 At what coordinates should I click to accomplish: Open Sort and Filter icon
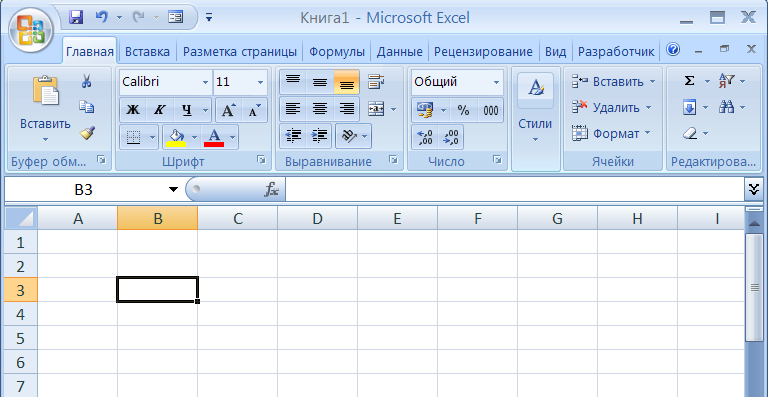[727, 81]
